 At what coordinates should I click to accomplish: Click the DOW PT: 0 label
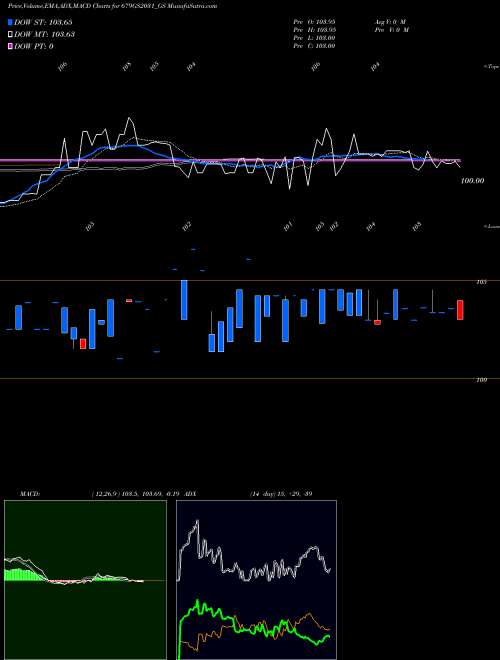pos(34,46)
